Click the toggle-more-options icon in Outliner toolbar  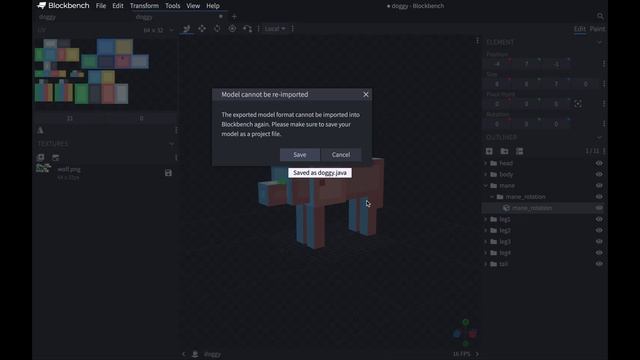click(x=519, y=151)
